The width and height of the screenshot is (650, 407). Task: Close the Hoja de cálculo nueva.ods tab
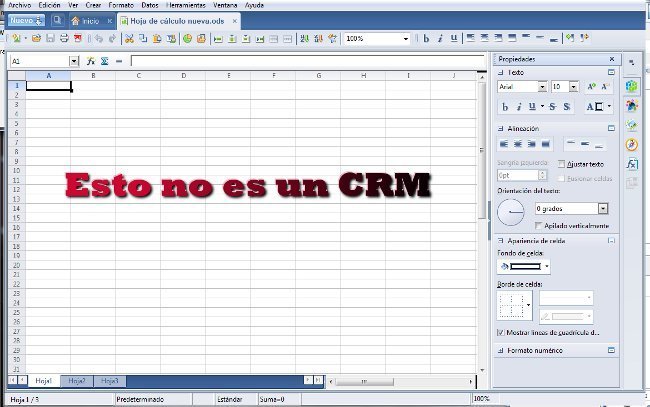[235, 21]
